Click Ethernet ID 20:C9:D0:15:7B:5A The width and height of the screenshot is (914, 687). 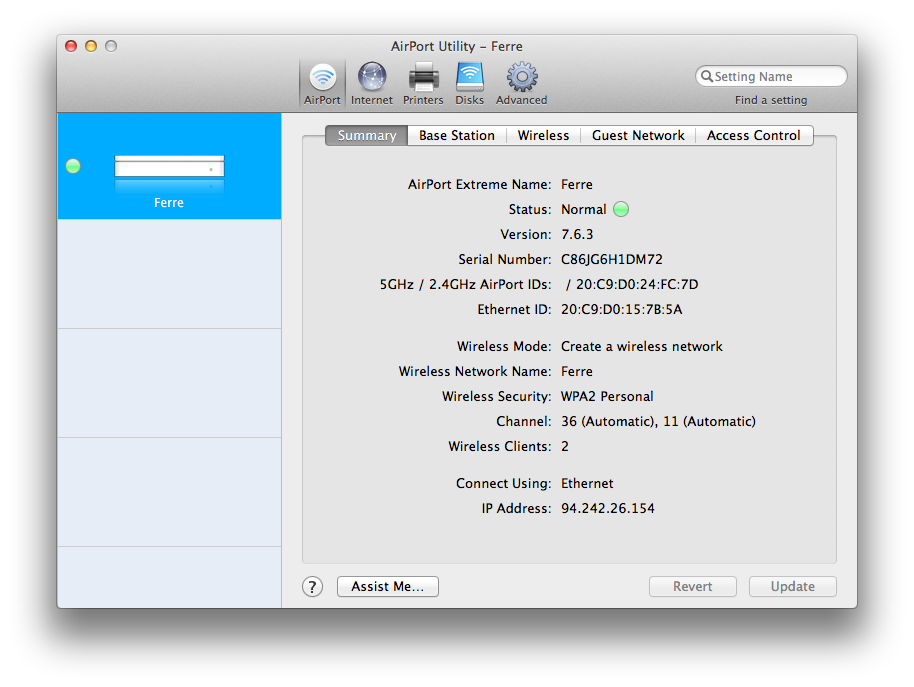coord(621,309)
